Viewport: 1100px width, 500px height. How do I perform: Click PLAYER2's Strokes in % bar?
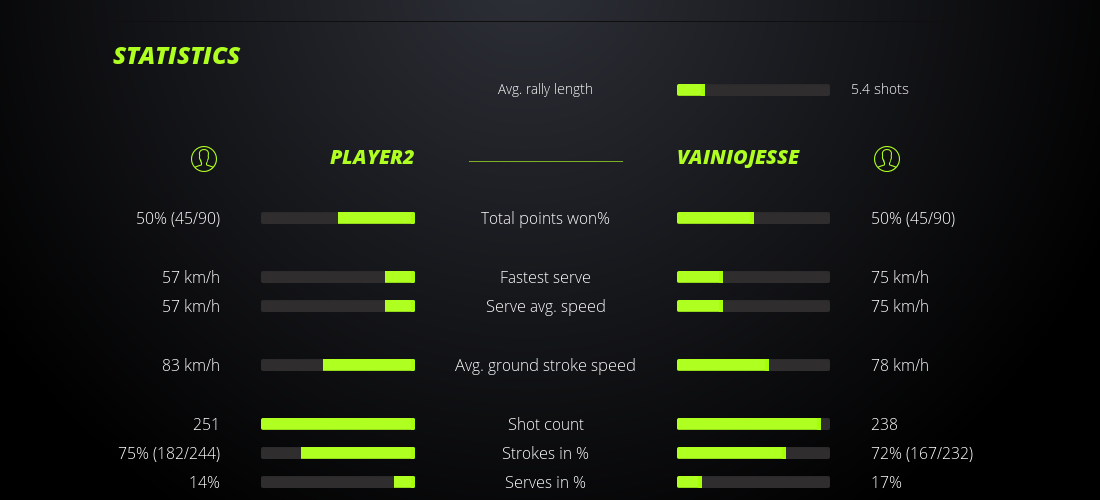(x=338, y=453)
